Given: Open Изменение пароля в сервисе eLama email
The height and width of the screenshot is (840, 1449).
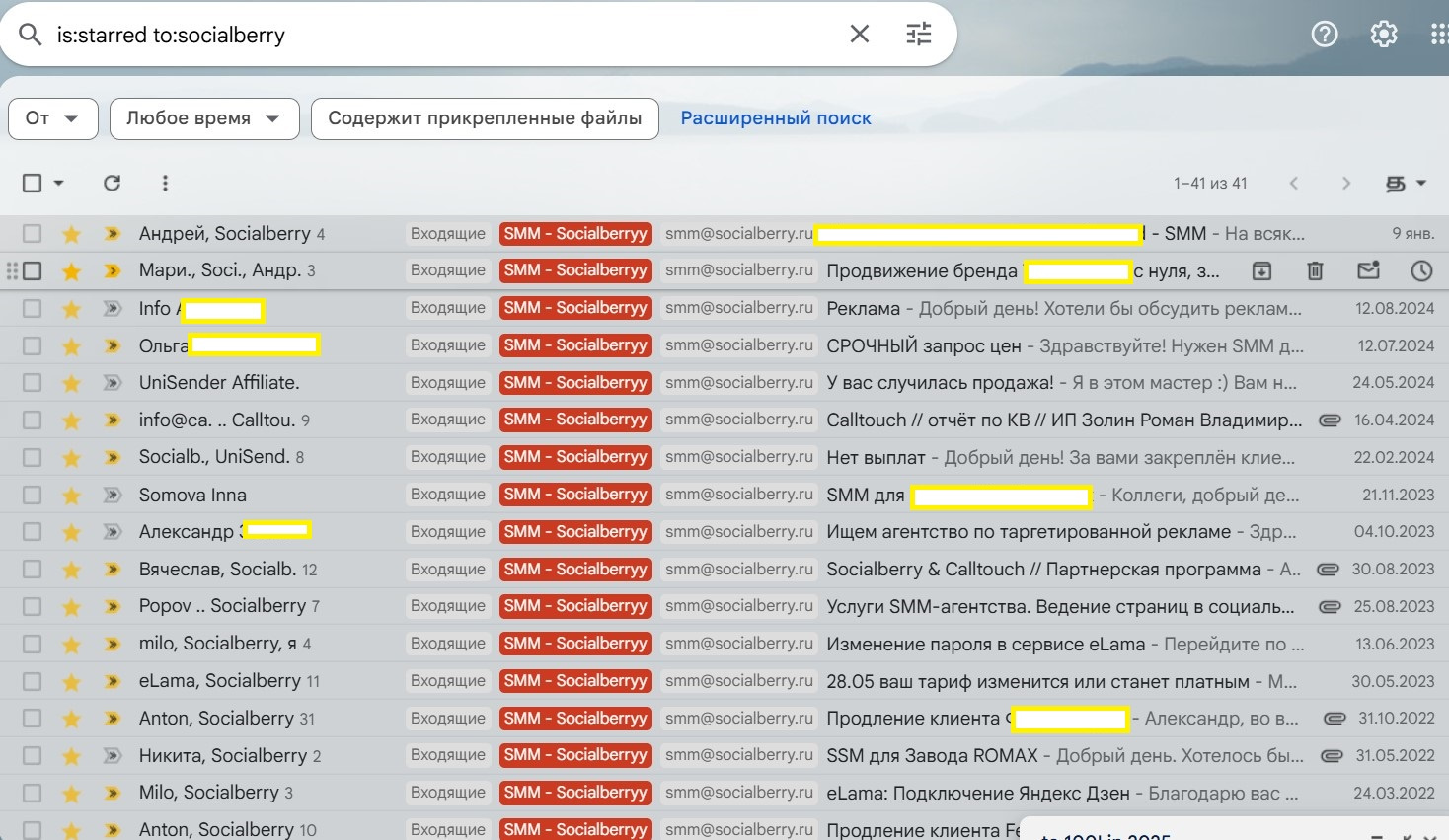Looking at the screenshot, I should click(x=1066, y=644).
